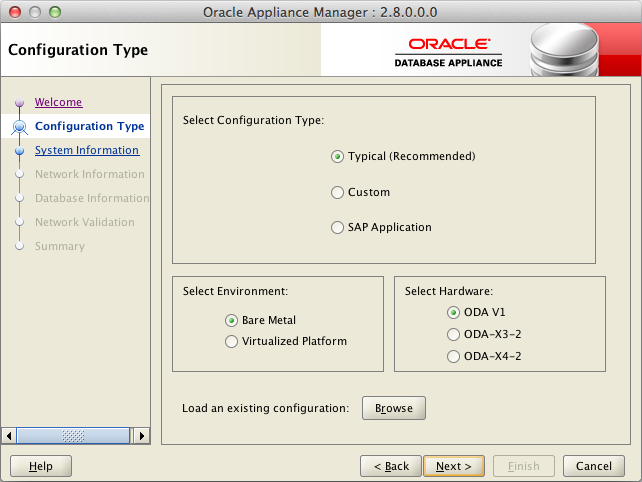Click the Select Hardware label
This screenshot has width=642, height=482.
[449, 291]
